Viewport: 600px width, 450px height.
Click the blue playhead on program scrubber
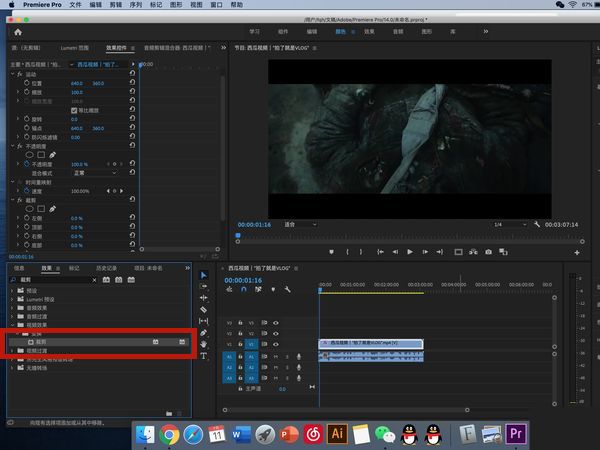click(238, 236)
